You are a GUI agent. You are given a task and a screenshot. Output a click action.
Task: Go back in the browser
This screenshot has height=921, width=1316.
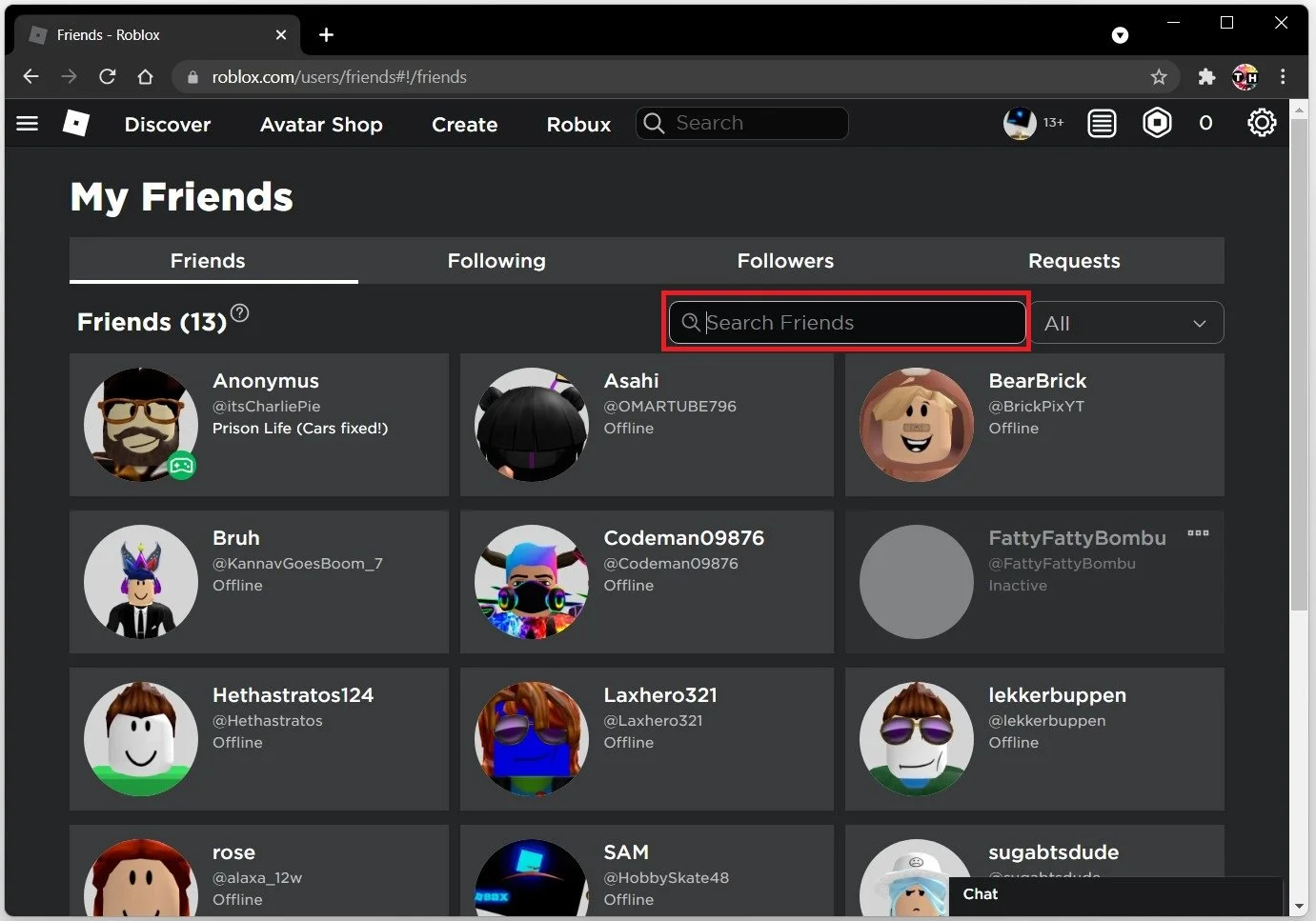[30, 77]
